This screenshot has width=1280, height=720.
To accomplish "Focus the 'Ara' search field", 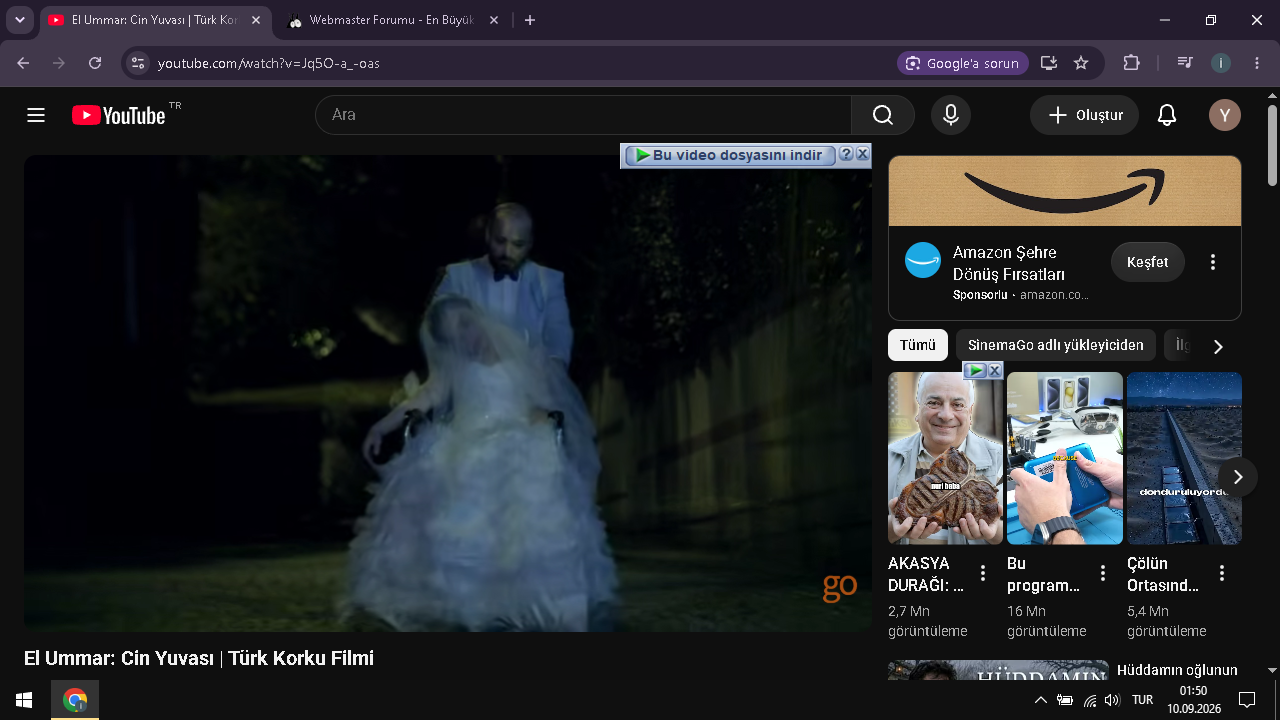I will point(583,115).
